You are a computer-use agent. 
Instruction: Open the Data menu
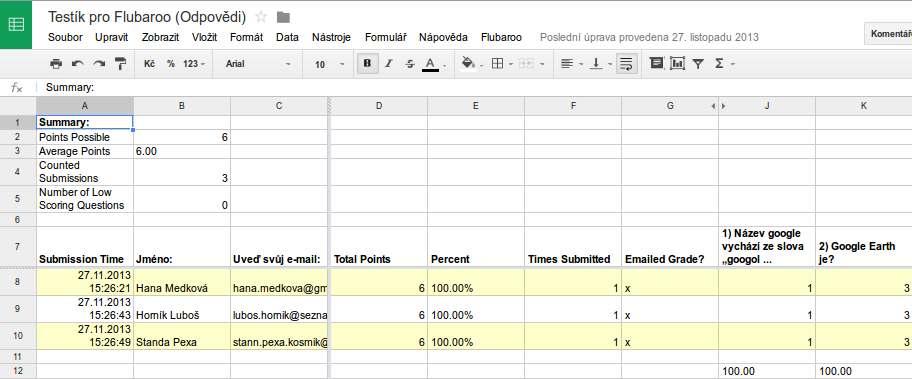[x=287, y=37]
